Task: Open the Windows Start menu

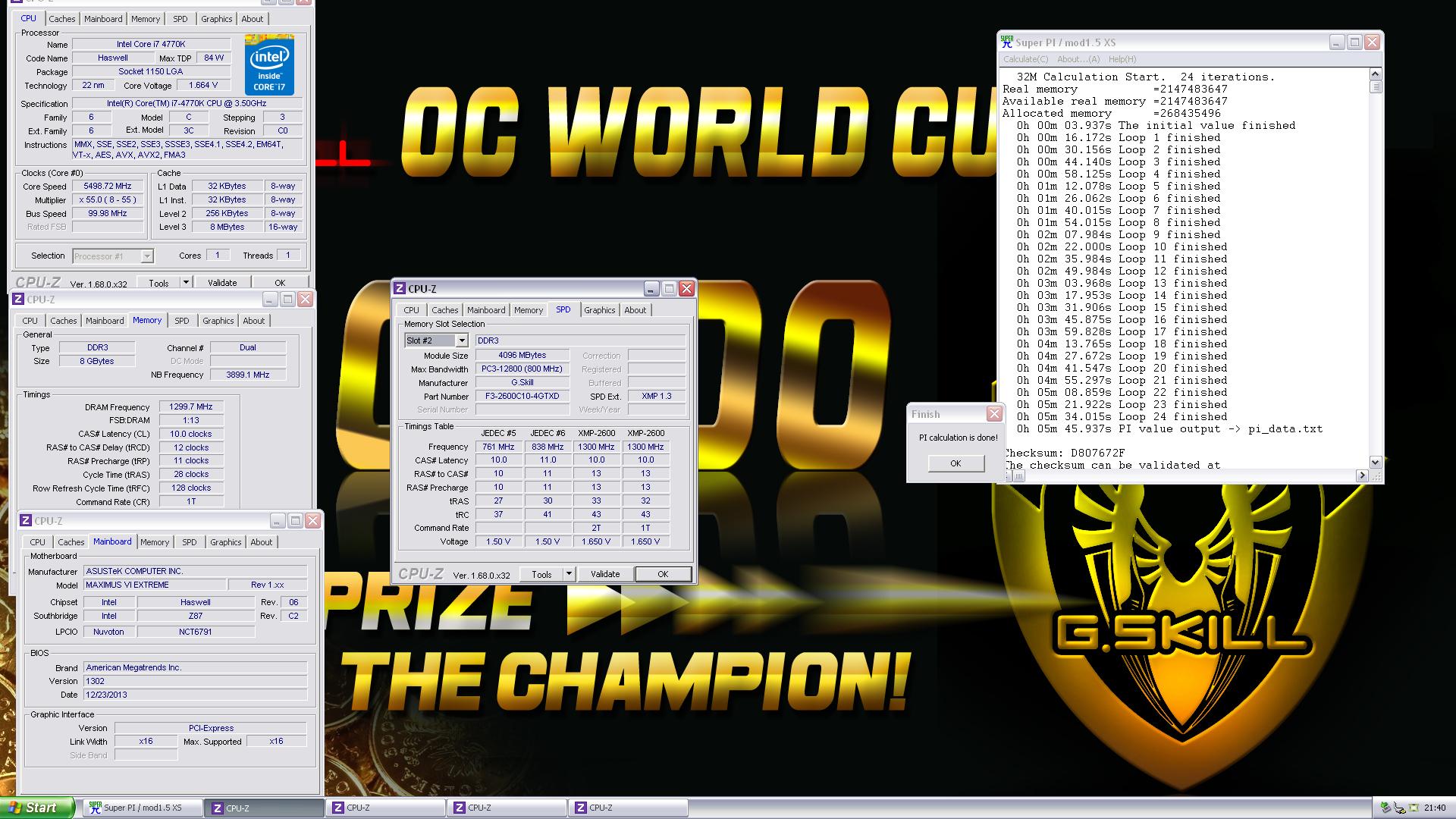Action: [x=37, y=808]
